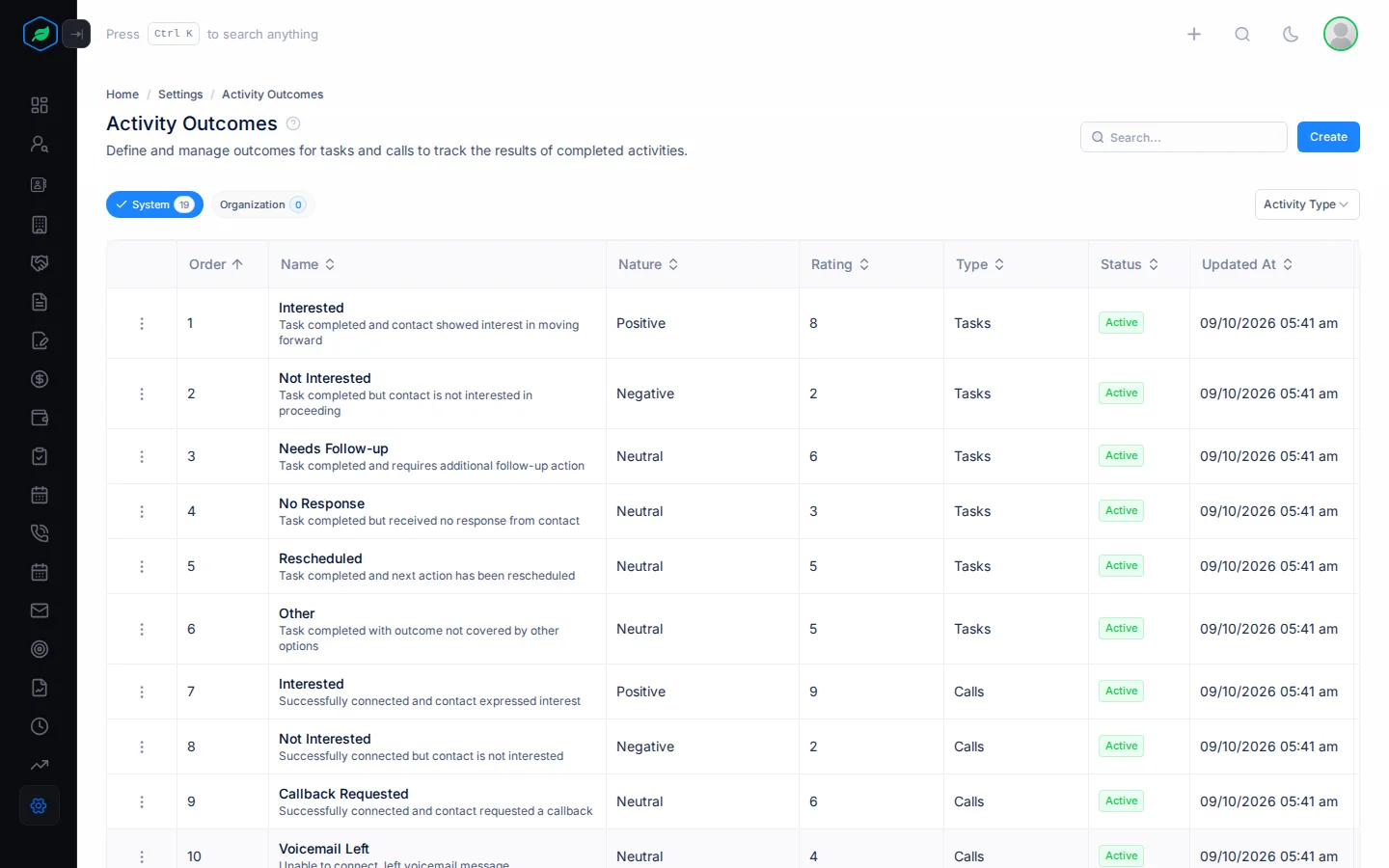1389x868 pixels.
Task: Open row actions menu for Rescheduled
Action: point(142,566)
